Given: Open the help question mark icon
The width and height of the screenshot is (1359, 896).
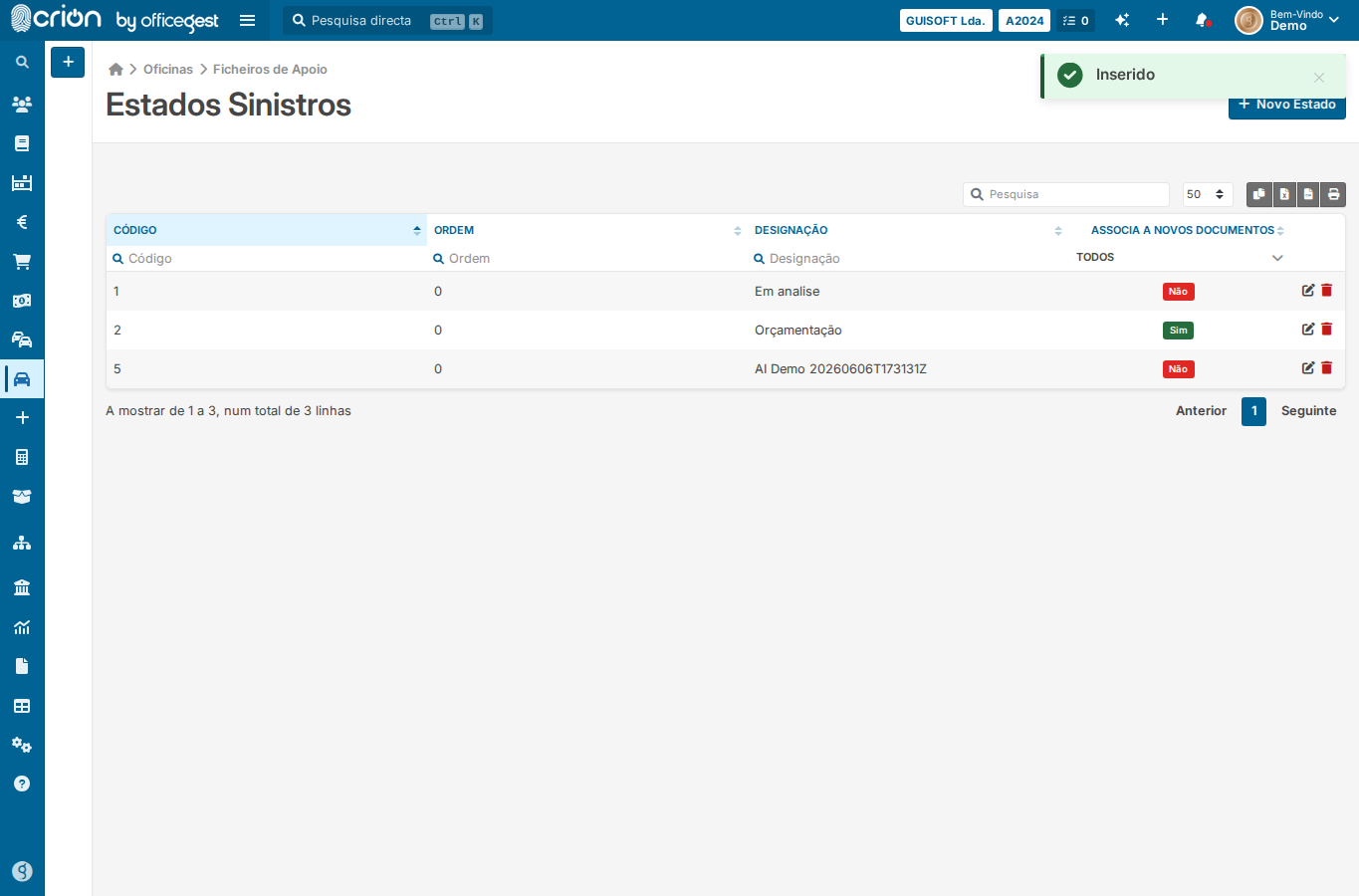Looking at the screenshot, I should coord(22,784).
